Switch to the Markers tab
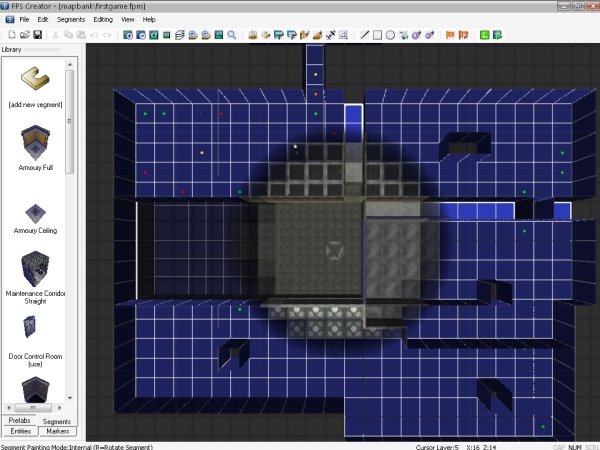The image size is (600, 450). pyautogui.click(x=57, y=431)
